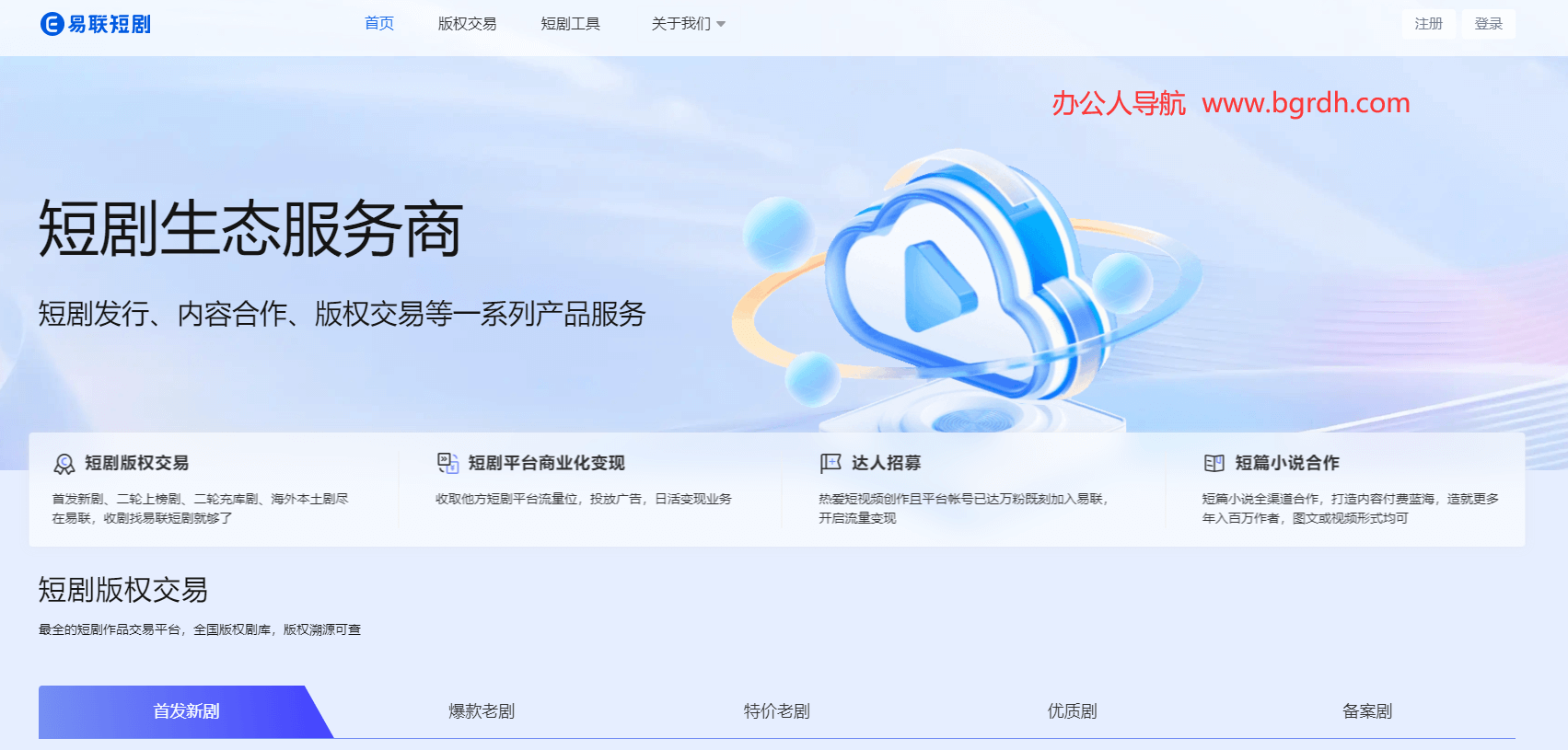Select the 优质剧 tab

[x=1072, y=711]
